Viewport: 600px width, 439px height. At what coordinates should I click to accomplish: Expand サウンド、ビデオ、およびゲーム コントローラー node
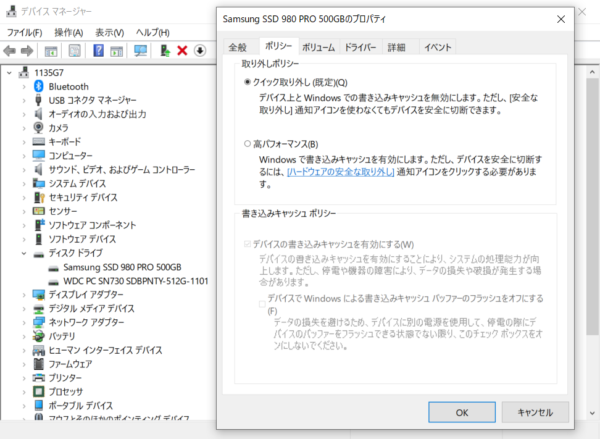click(x=24, y=170)
